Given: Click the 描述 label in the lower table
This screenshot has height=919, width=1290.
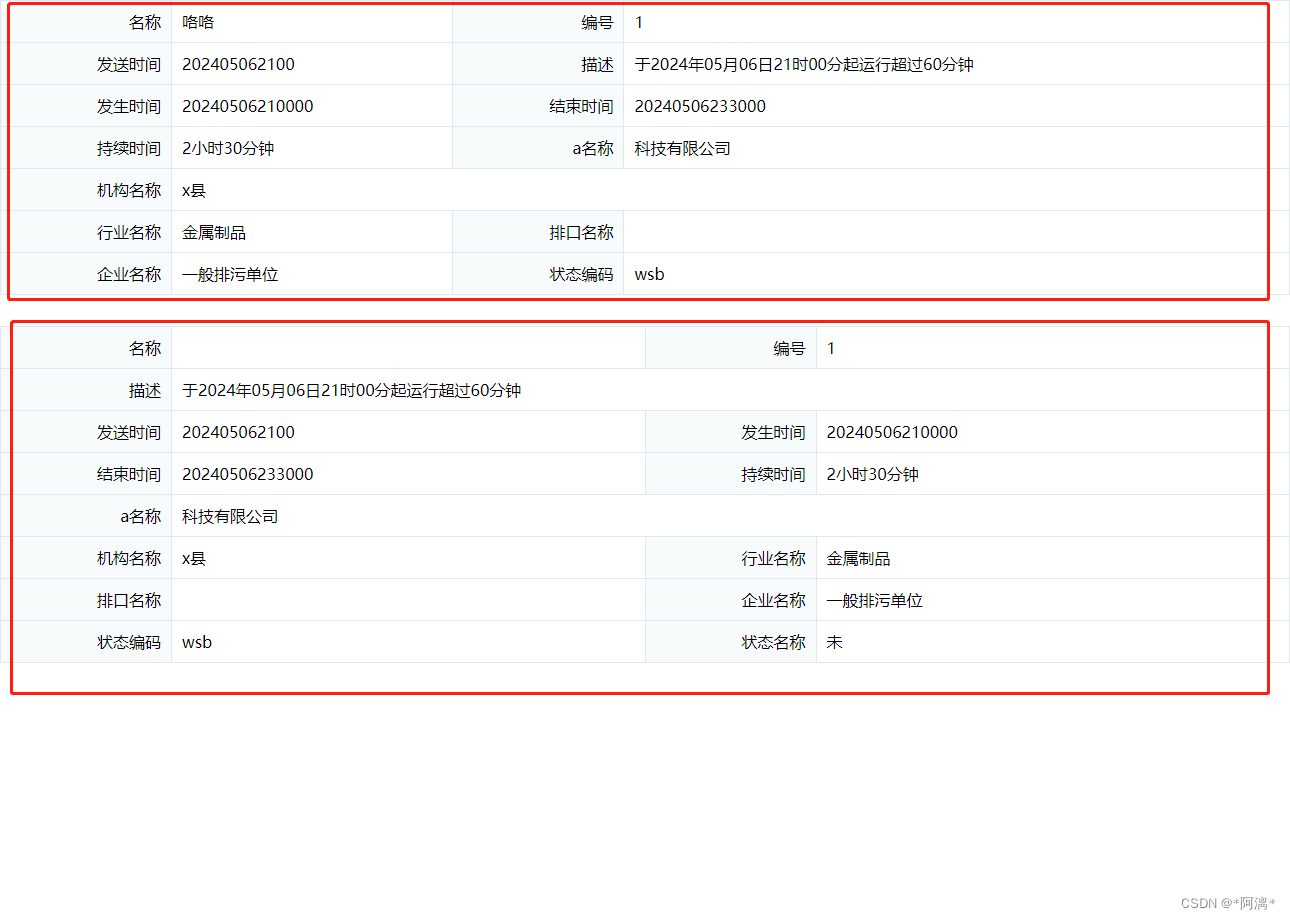Looking at the screenshot, I should point(145,390).
